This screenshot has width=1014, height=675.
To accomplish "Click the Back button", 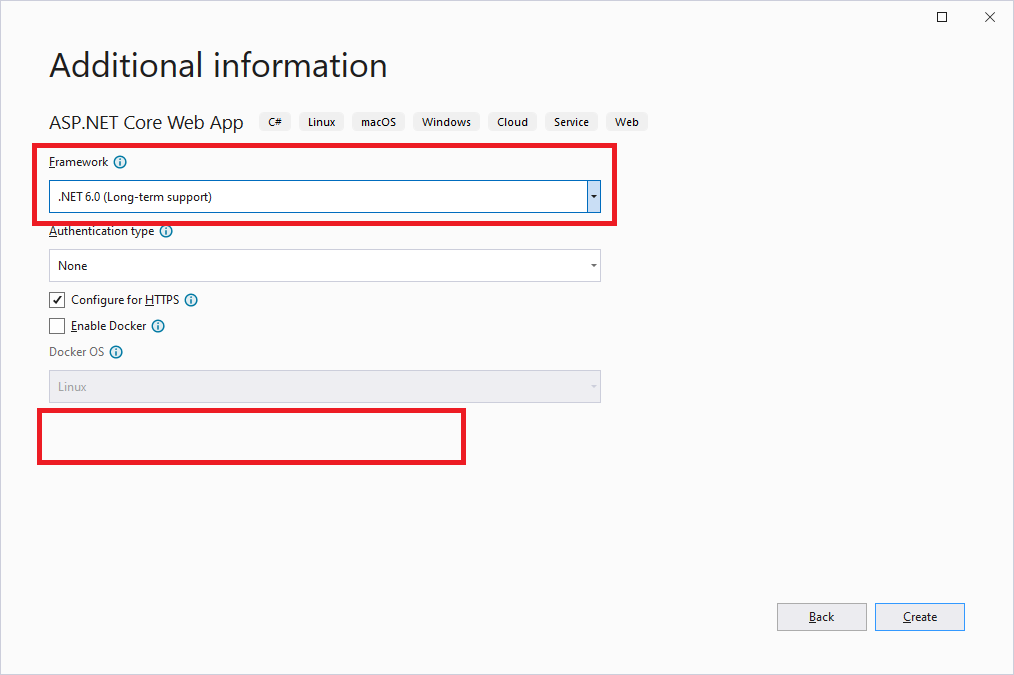I will [x=821, y=616].
